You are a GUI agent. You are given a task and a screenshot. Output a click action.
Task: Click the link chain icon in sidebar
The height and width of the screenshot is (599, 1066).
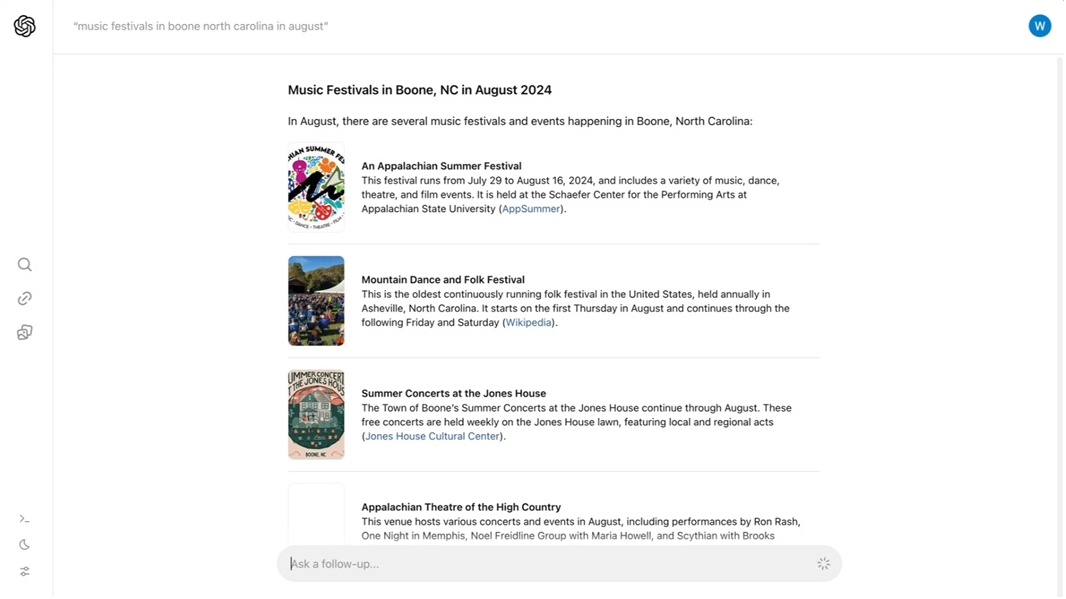(25, 298)
